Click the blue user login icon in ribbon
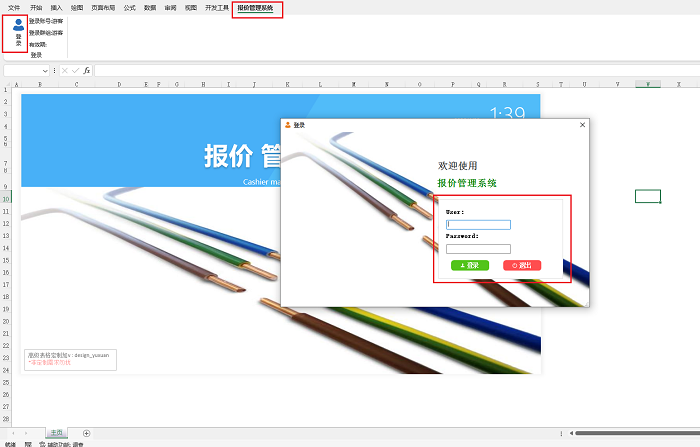This screenshot has width=700, height=447. tap(18, 25)
